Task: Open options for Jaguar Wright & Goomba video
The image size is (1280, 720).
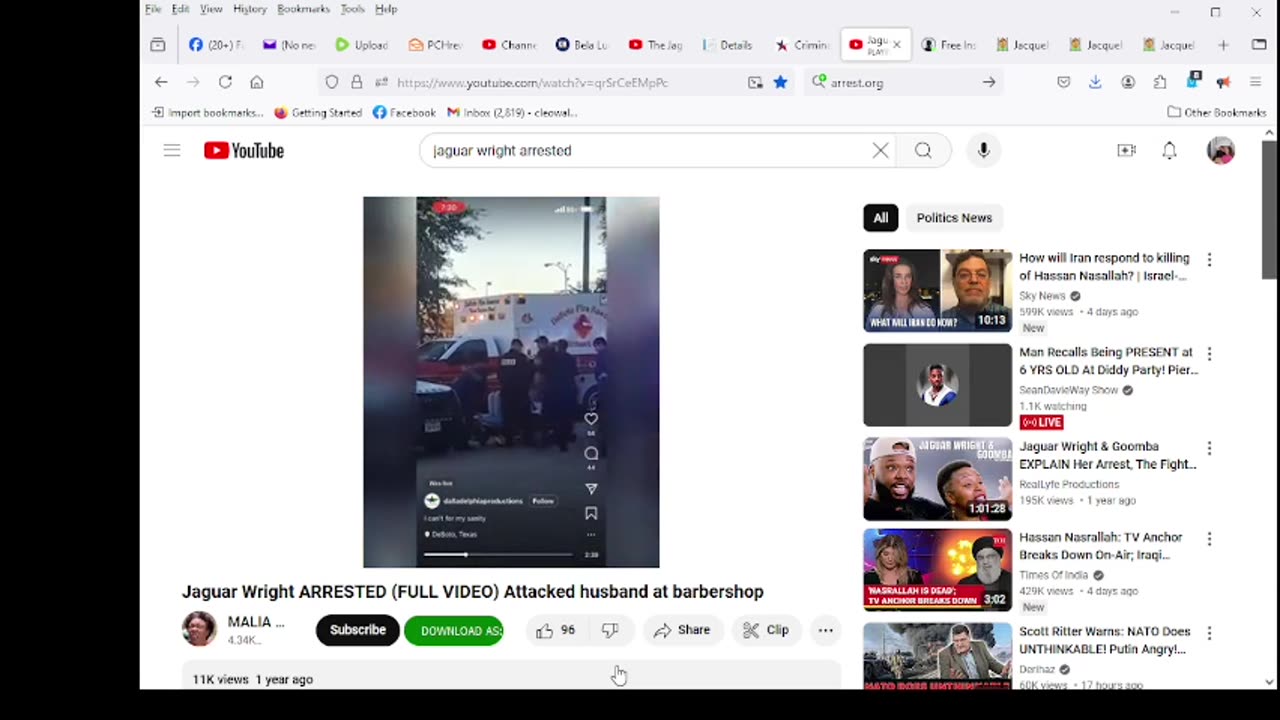Action: point(1209,448)
